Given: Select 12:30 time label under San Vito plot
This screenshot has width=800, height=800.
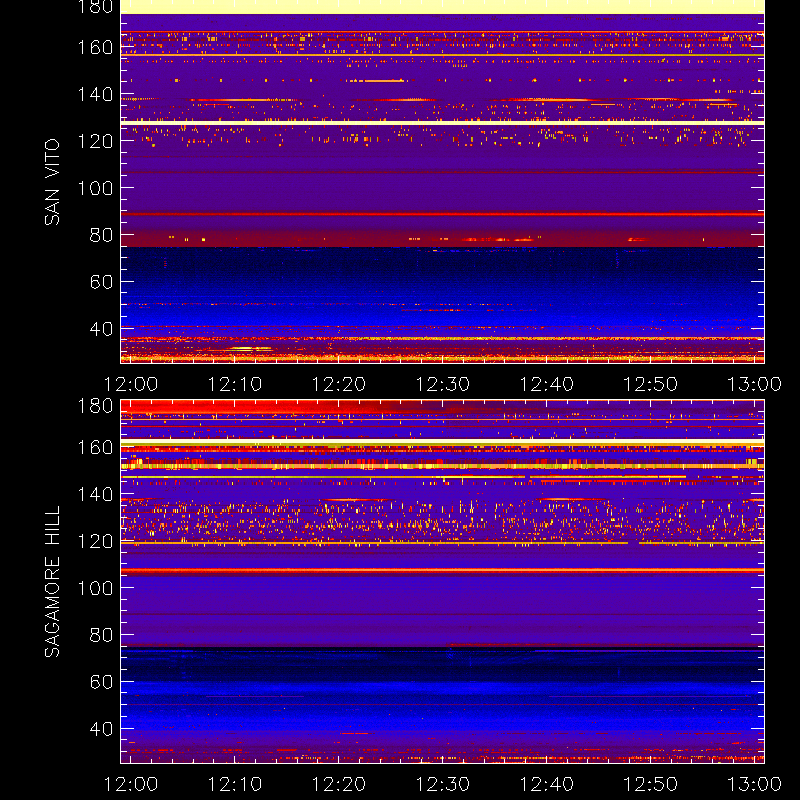Looking at the screenshot, I should pos(443,384).
